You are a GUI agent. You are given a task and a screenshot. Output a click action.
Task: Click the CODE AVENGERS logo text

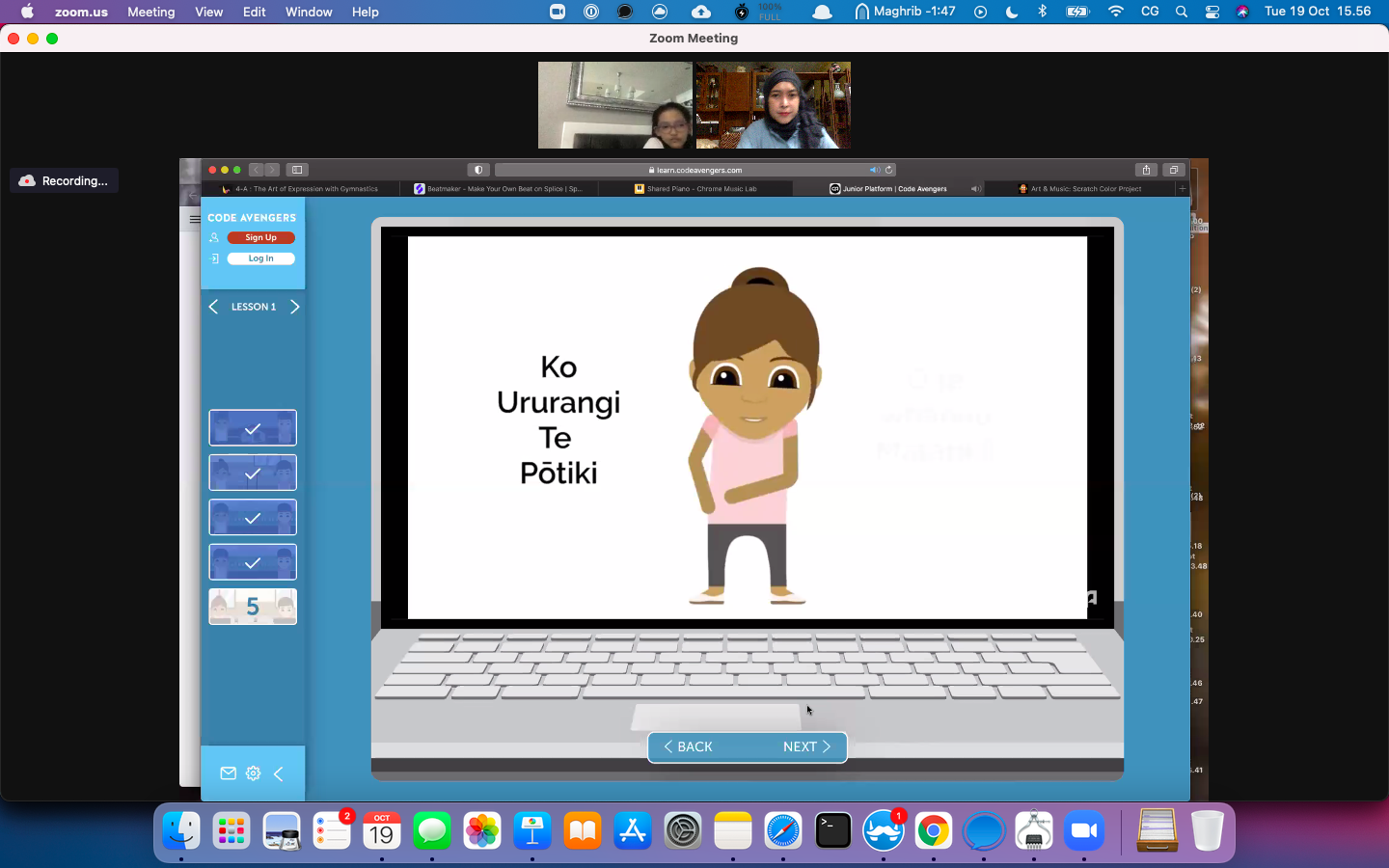click(x=252, y=218)
